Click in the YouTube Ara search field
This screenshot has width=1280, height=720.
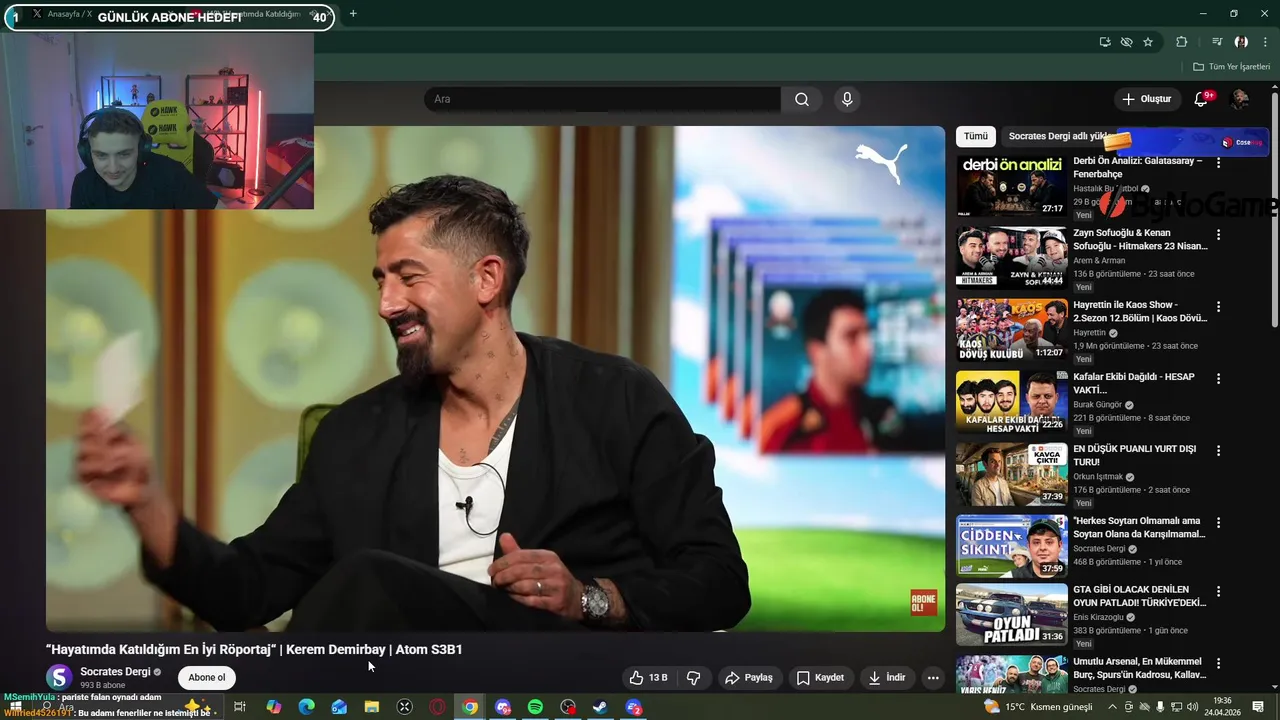(603, 99)
